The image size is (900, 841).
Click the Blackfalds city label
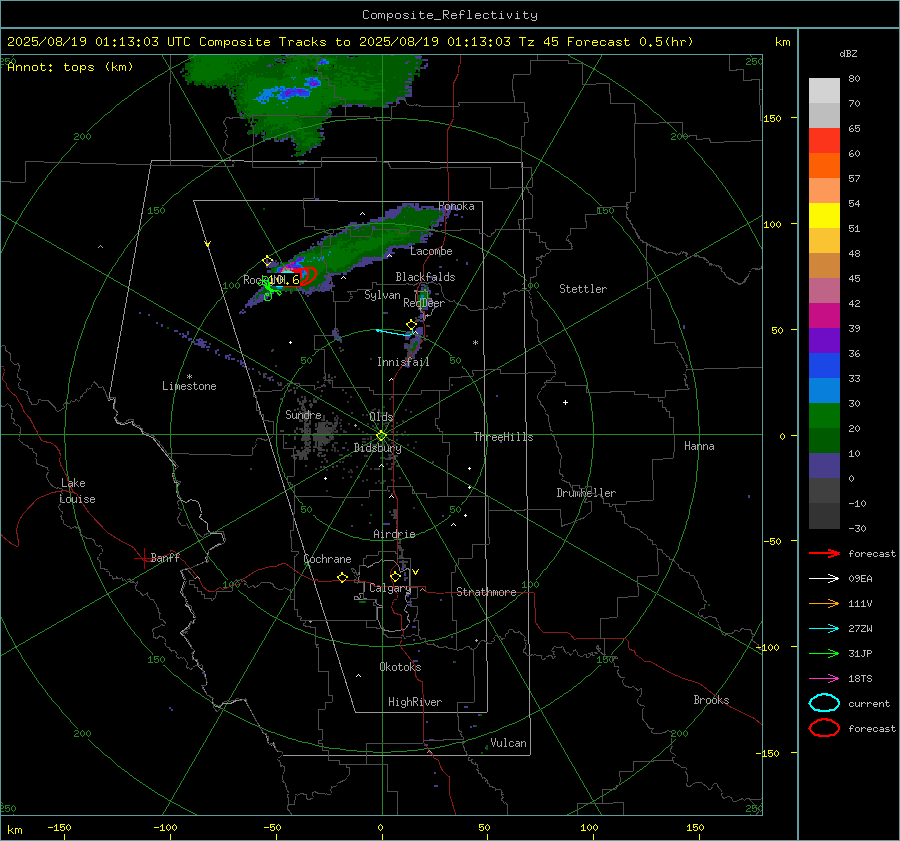pyautogui.click(x=425, y=277)
